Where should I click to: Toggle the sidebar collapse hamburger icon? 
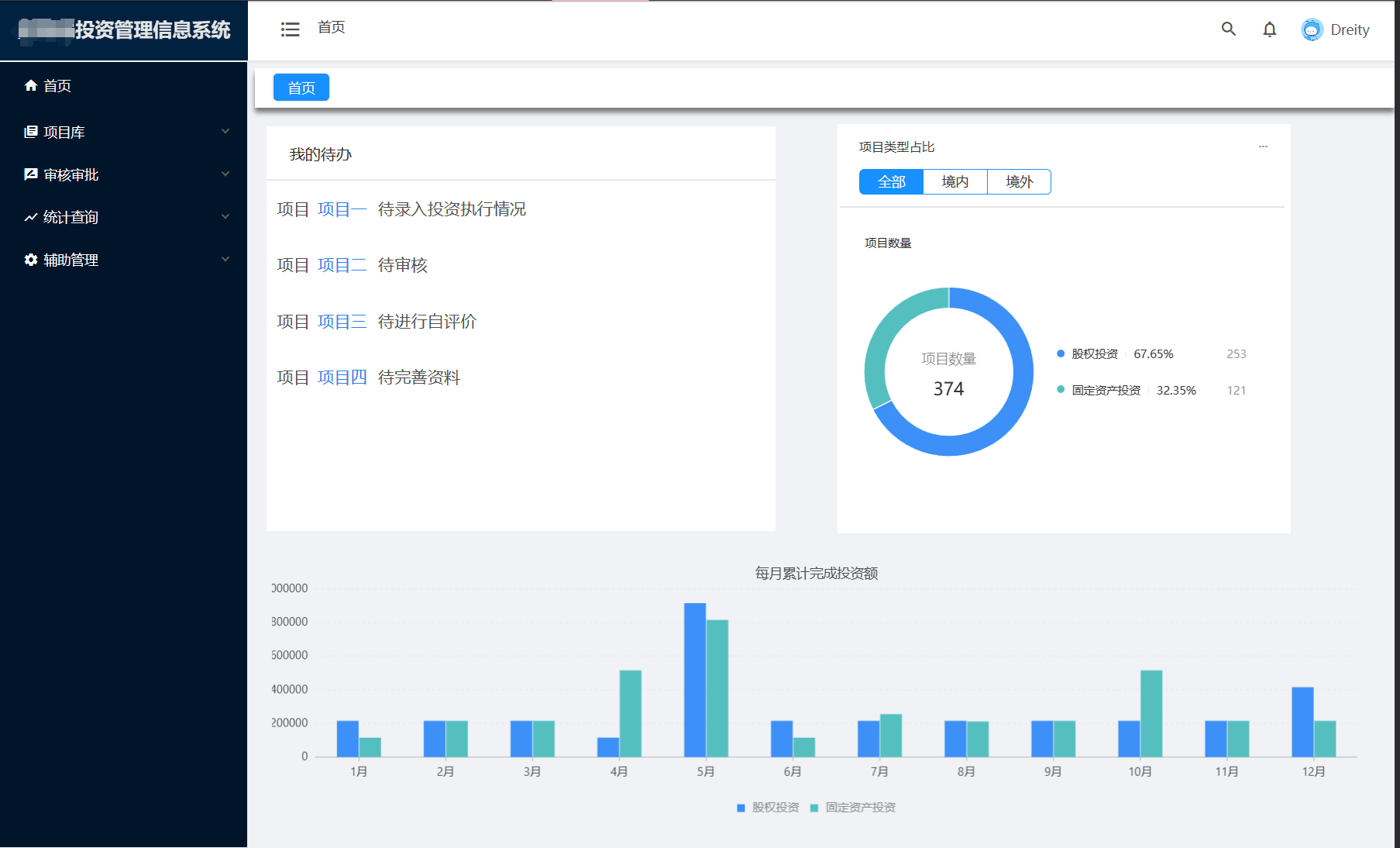(290, 29)
